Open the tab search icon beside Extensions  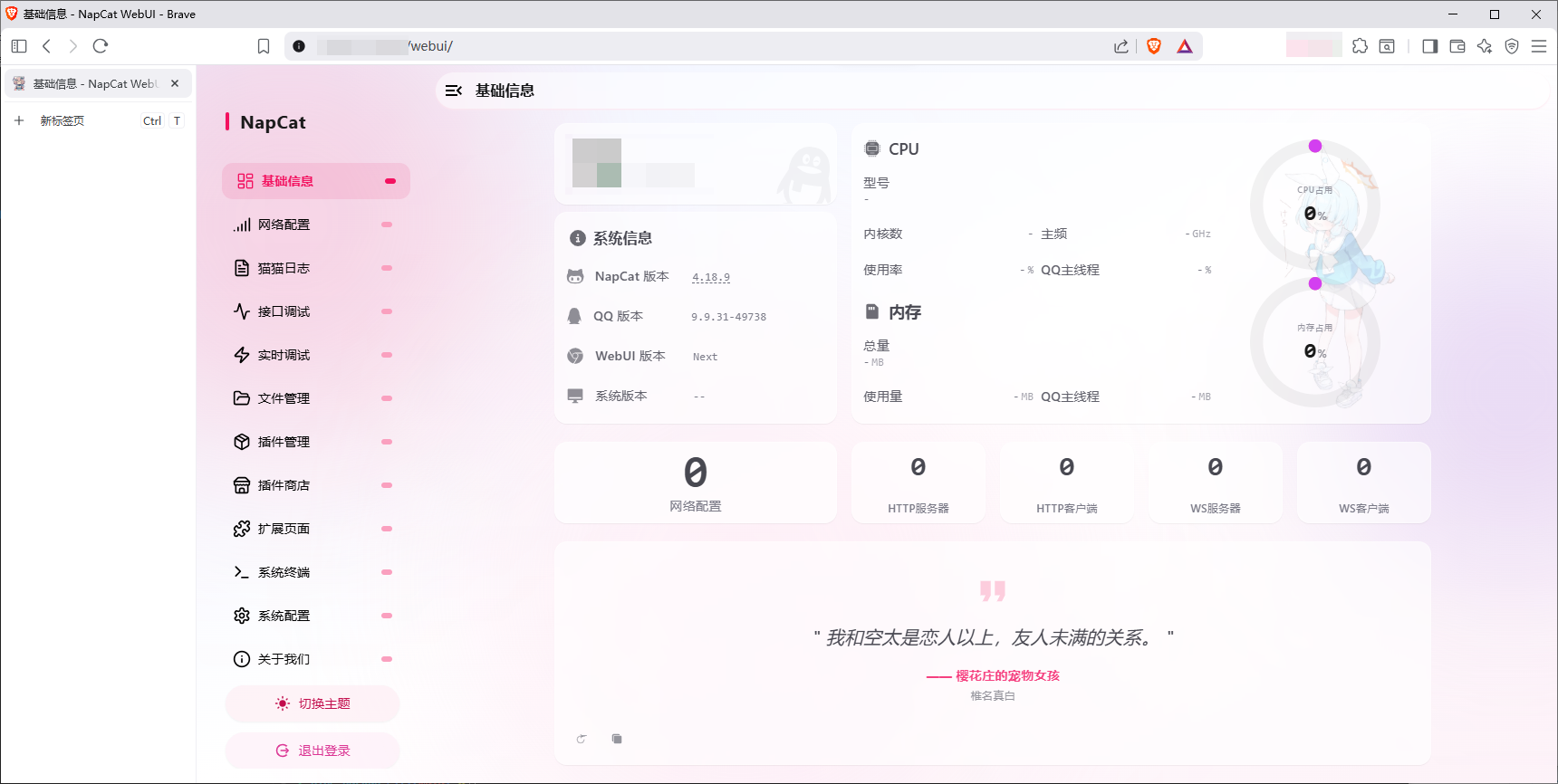click(1387, 46)
